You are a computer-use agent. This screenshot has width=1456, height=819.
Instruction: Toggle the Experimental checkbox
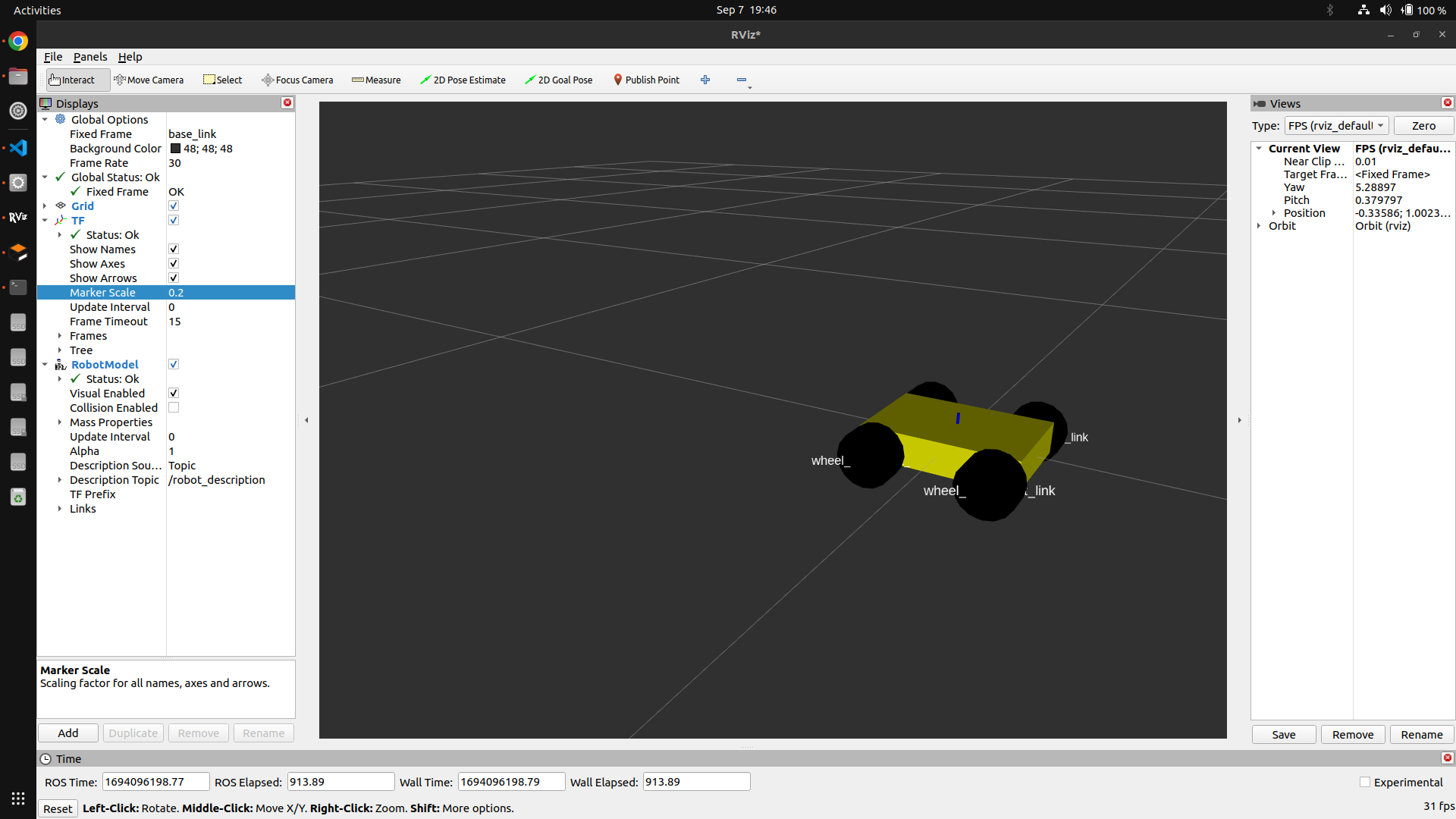(x=1365, y=783)
